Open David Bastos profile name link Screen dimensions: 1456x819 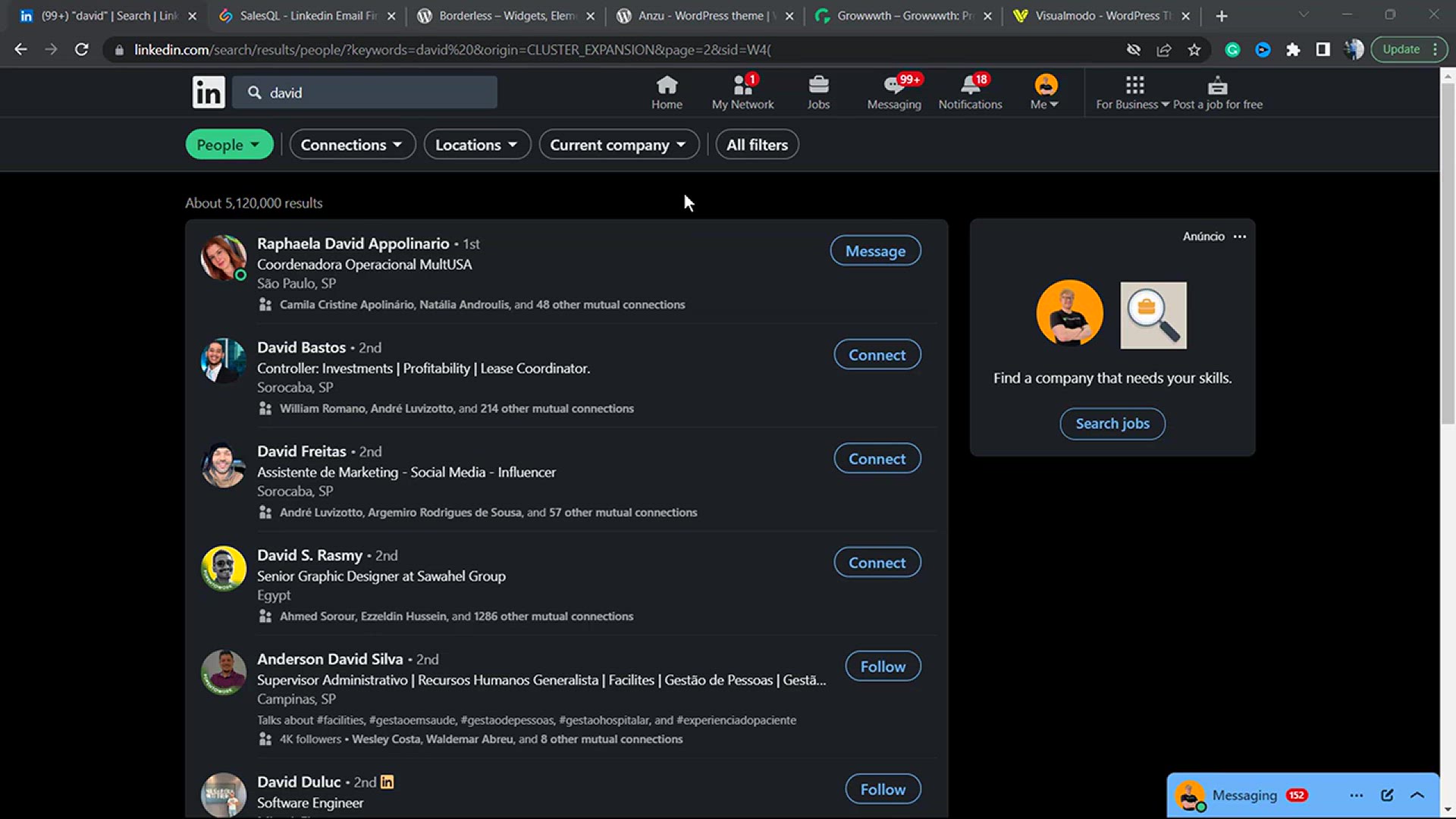click(x=301, y=347)
